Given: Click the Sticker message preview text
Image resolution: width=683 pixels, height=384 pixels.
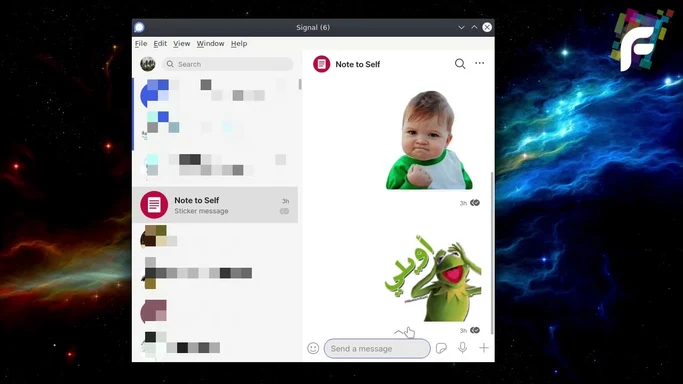Looking at the screenshot, I should pos(201,211).
